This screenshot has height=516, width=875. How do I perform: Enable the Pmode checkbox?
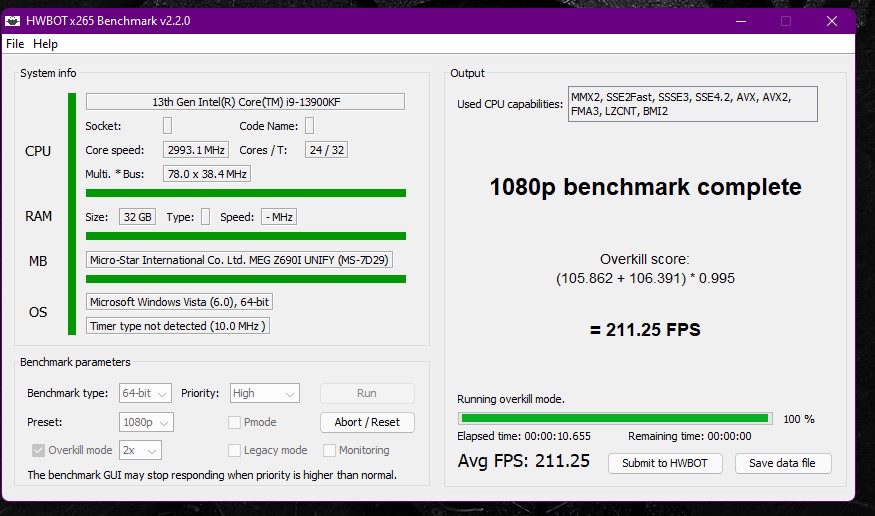coord(234,422)
